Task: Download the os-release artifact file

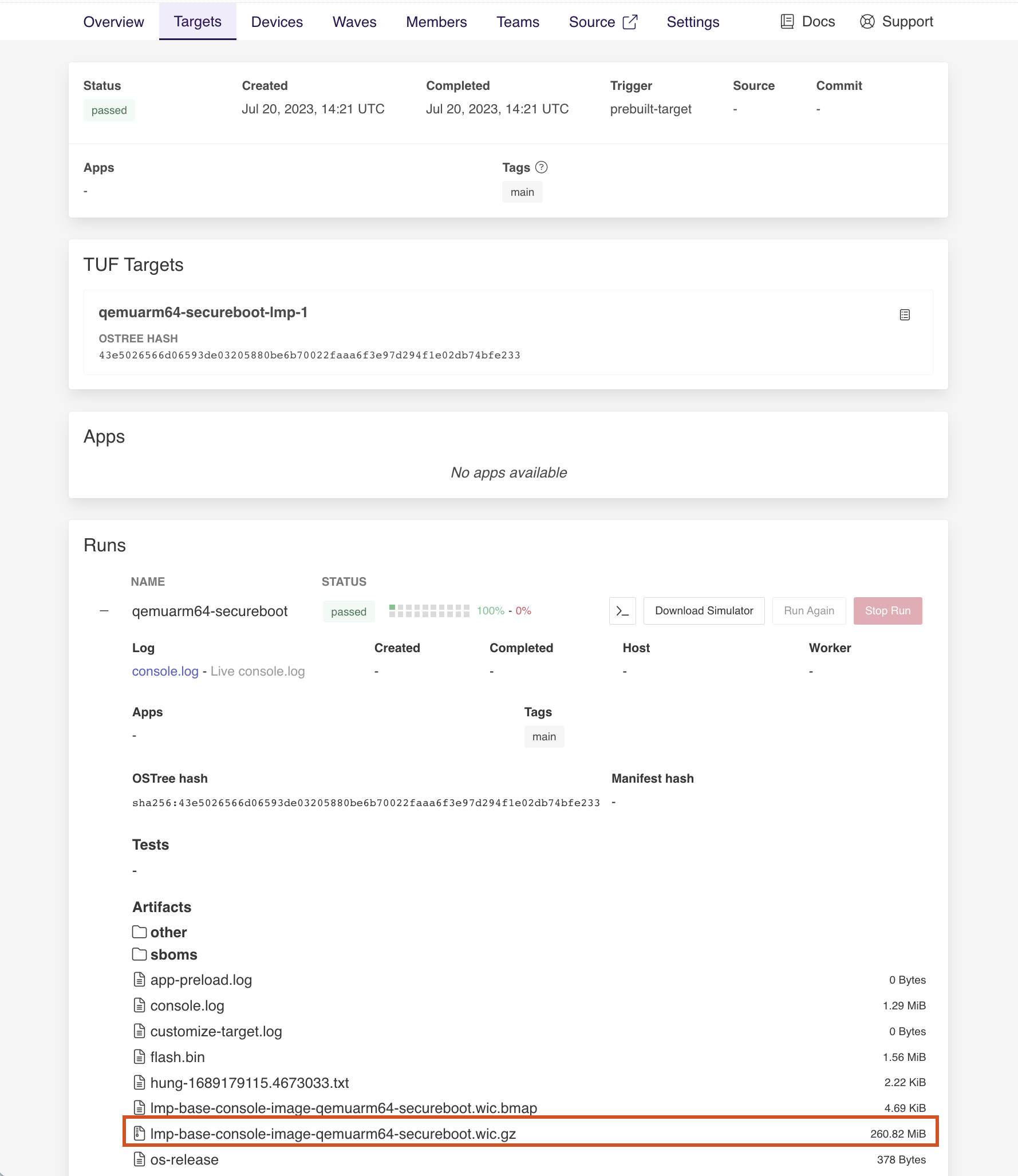Action: [184, 1159]
